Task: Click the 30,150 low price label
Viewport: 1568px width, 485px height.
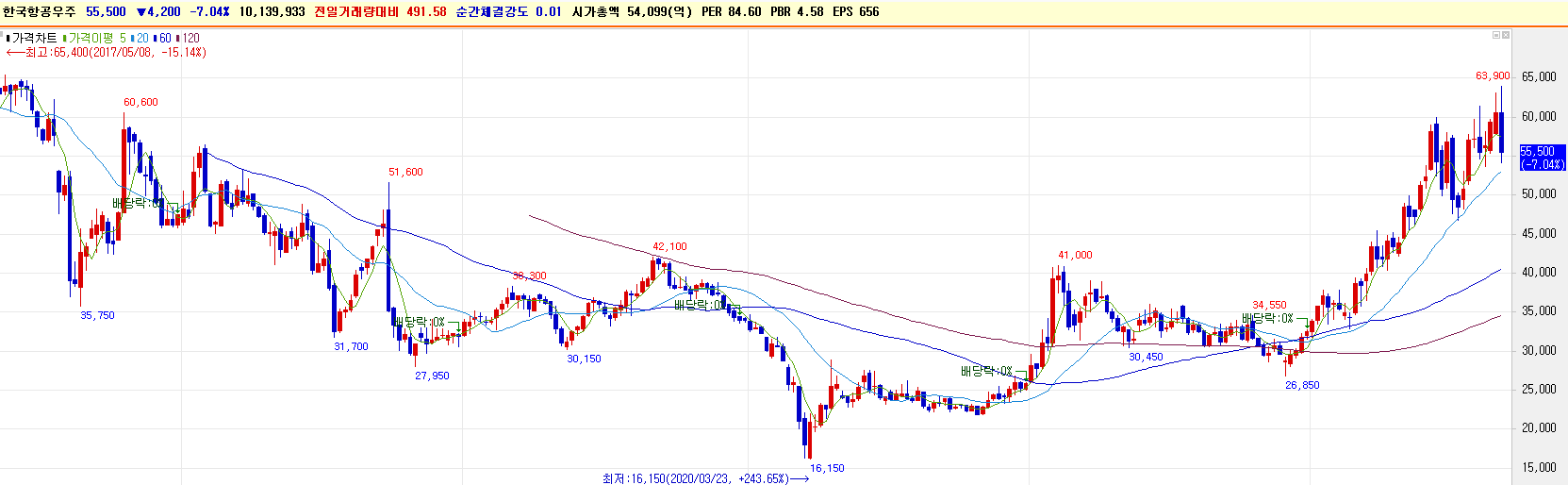Action: 584,359
